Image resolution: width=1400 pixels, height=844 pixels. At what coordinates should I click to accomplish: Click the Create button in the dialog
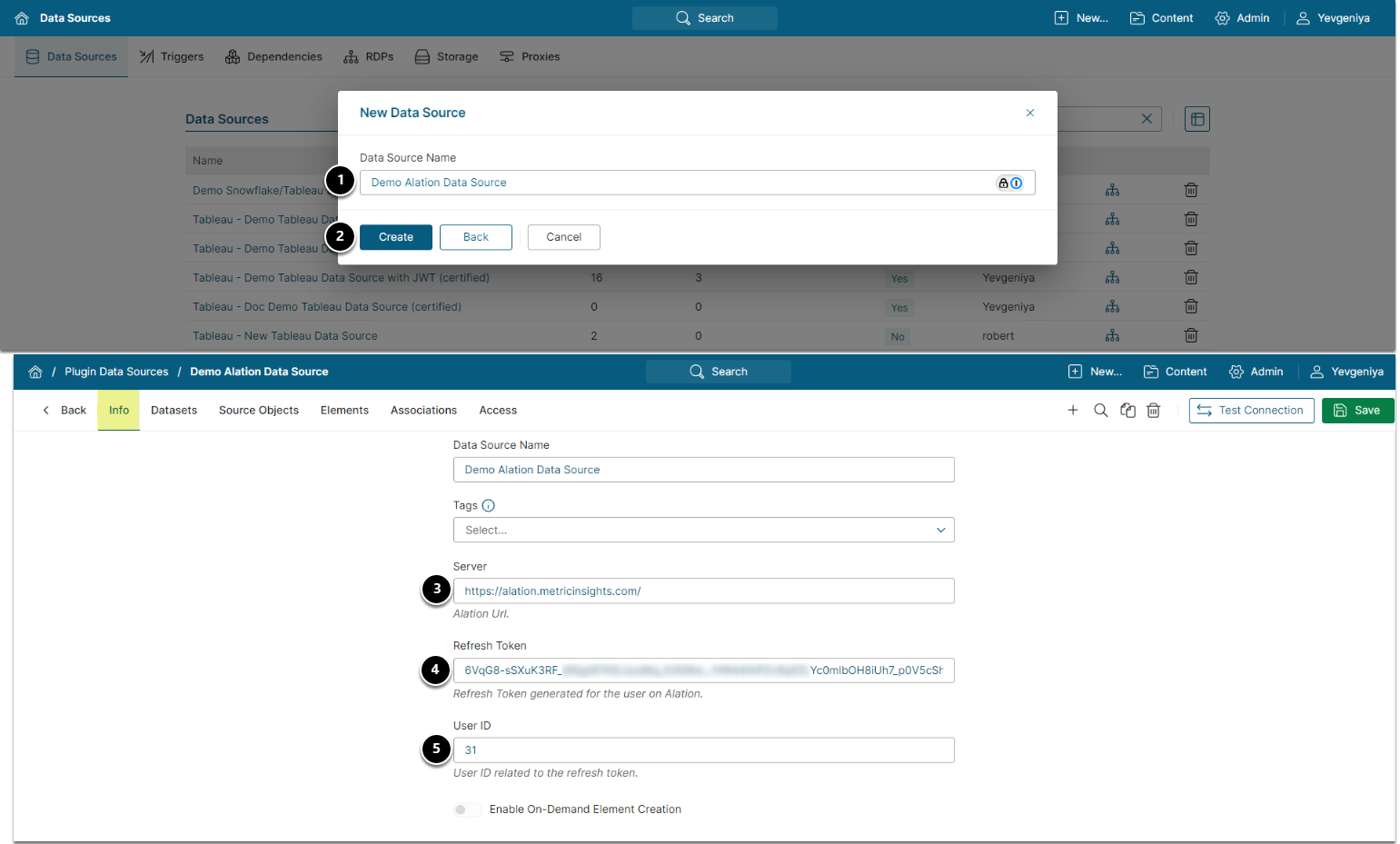(x=396, y=237)
